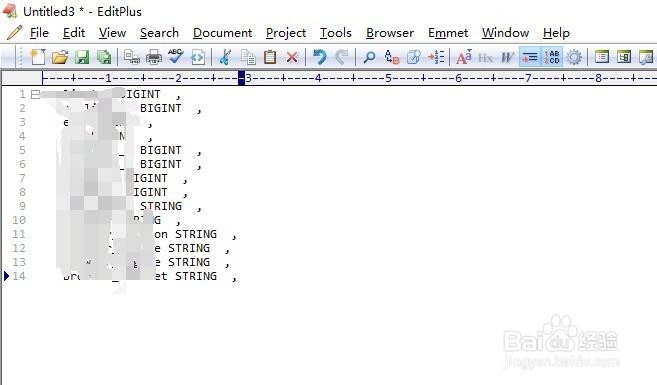Click the Set Font icon
The image size is (657, 385).
click(464, 57)
